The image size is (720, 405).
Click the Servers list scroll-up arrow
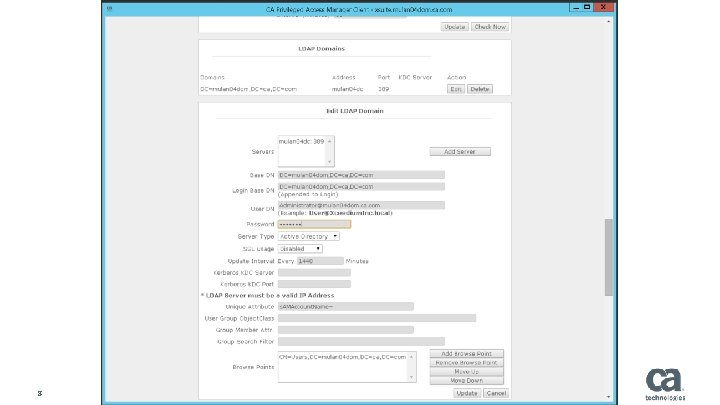(x=329, y=141)
